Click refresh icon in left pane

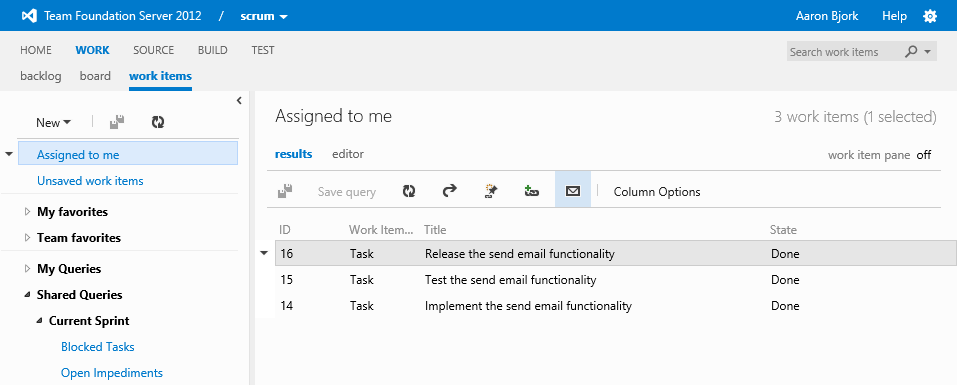point(158,122)
